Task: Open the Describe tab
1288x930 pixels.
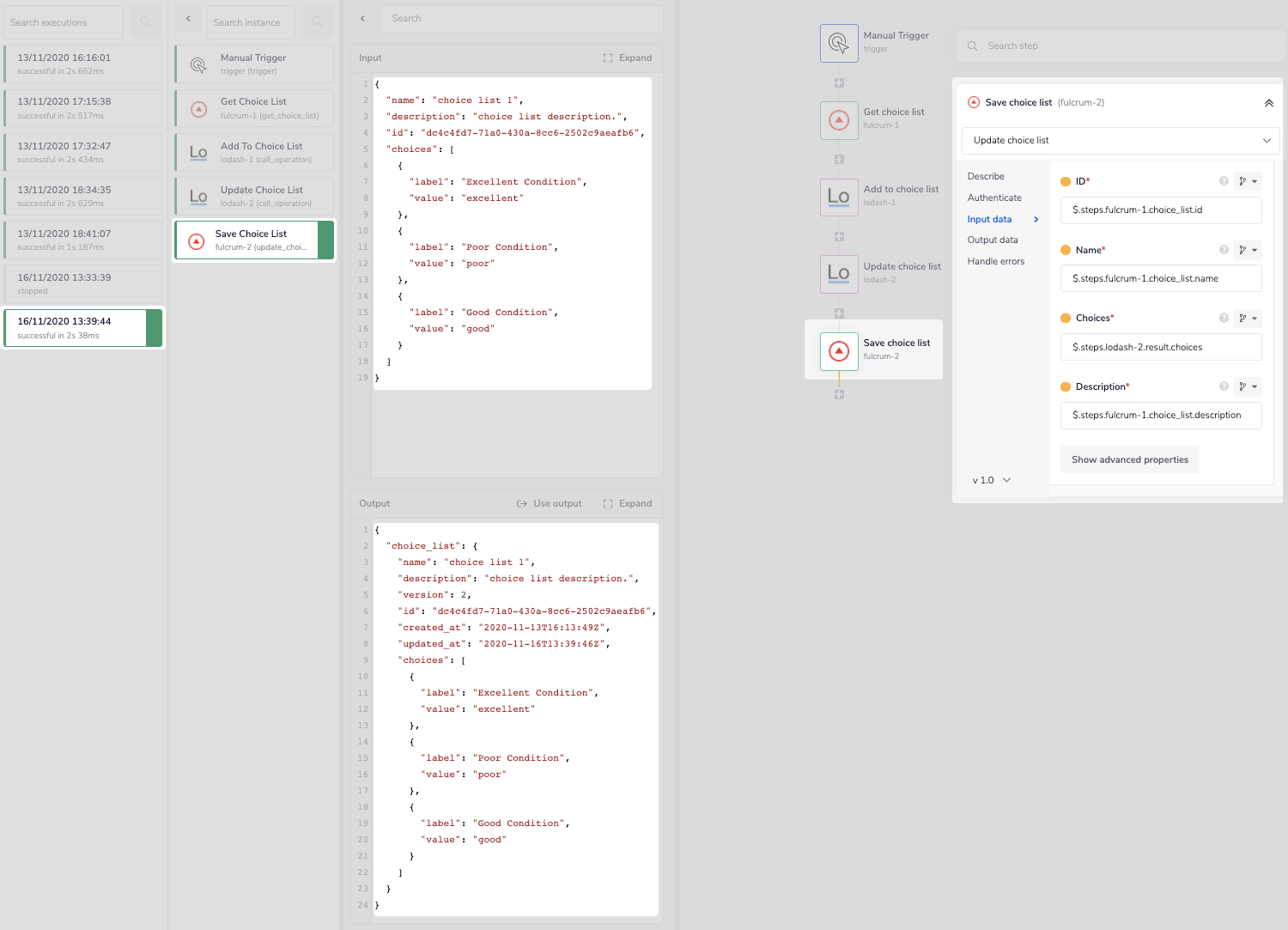Action: click(x=986, y=176)
